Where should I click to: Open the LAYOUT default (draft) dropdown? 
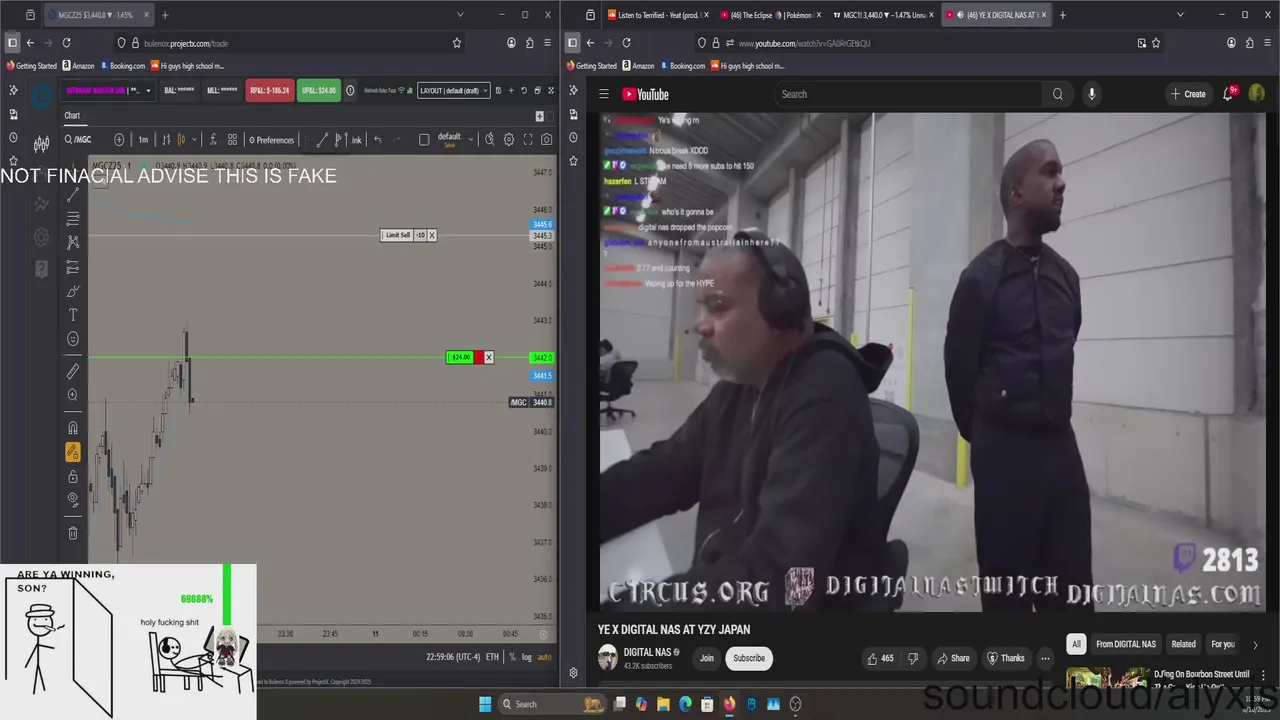(454, 90)
